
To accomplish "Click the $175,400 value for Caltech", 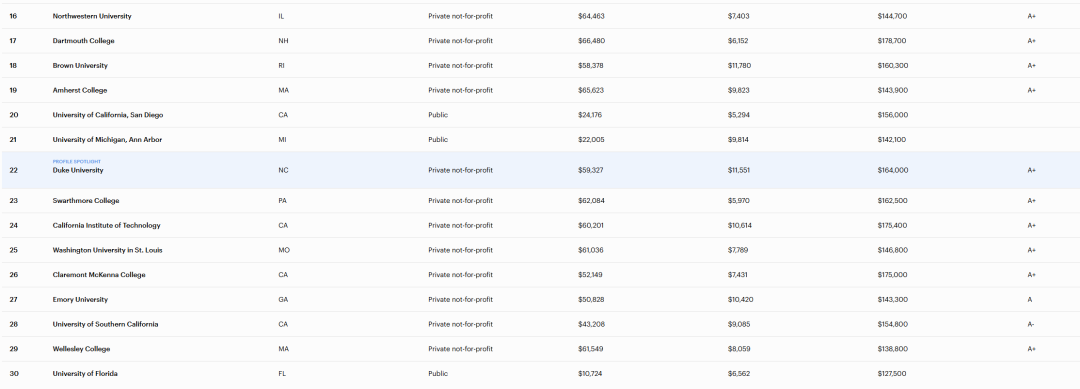I will coord(892,225).
